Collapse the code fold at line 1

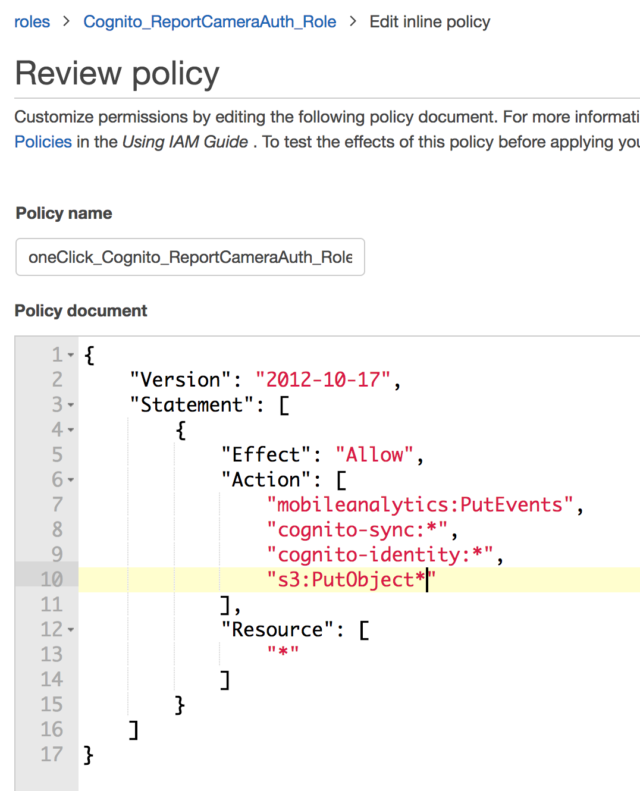pos(71,355)
